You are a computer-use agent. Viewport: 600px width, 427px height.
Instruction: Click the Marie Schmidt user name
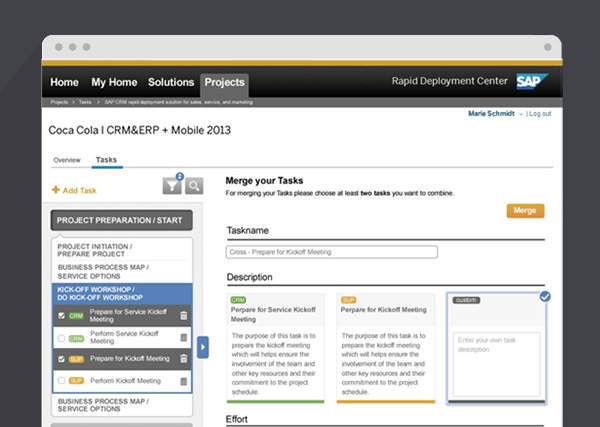491,114
